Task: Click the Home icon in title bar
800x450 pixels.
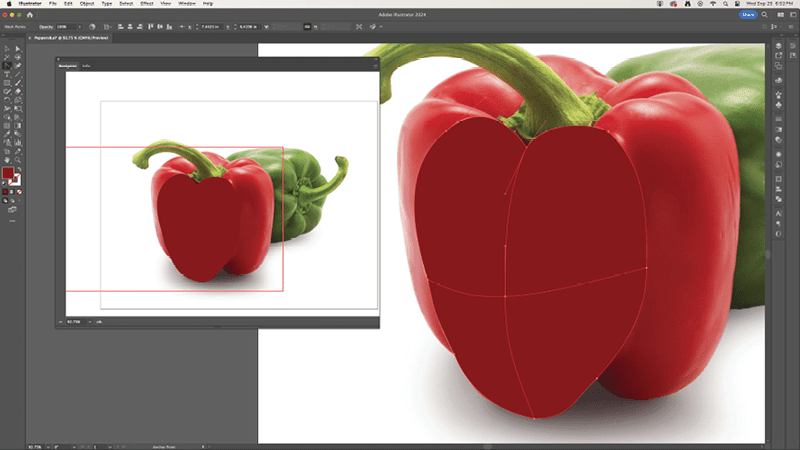Action: pyautogui.click(x=30, y=15)
